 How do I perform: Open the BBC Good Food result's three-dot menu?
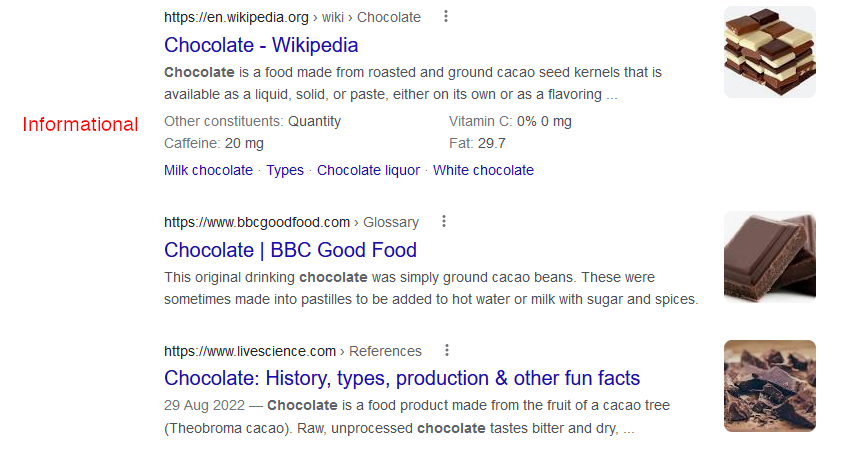[x=443, y=221]
